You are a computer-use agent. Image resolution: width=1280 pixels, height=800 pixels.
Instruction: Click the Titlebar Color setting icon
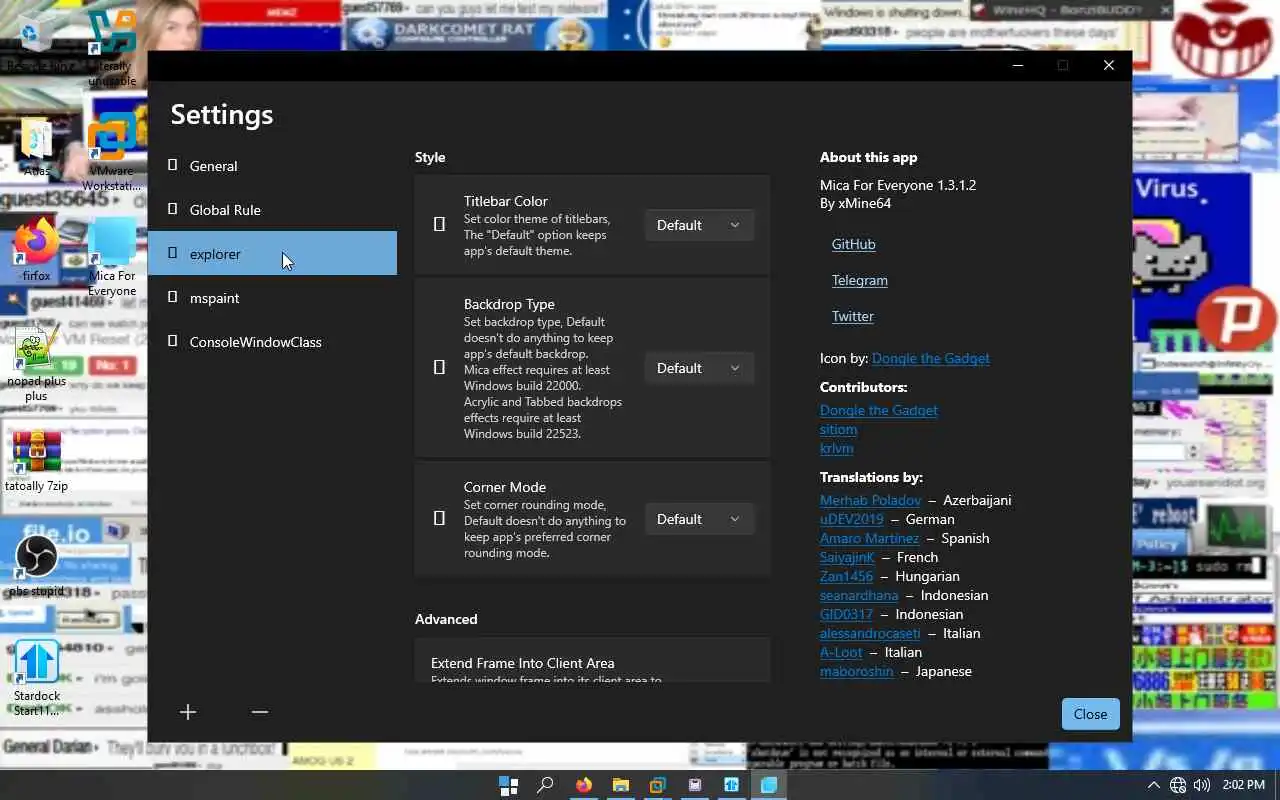click(x=439, y=225)
